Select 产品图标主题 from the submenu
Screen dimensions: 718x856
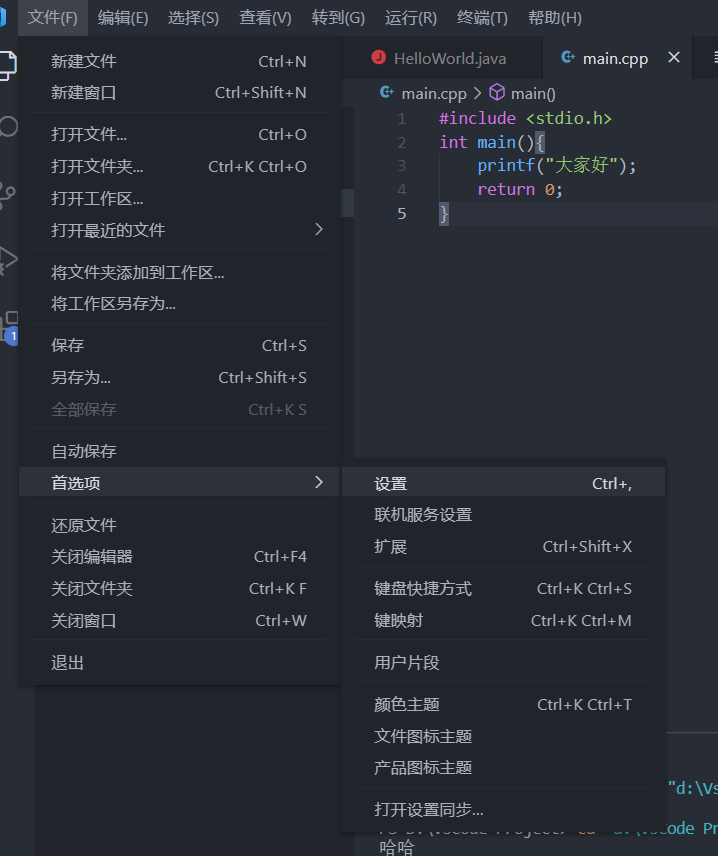[503, 768]
